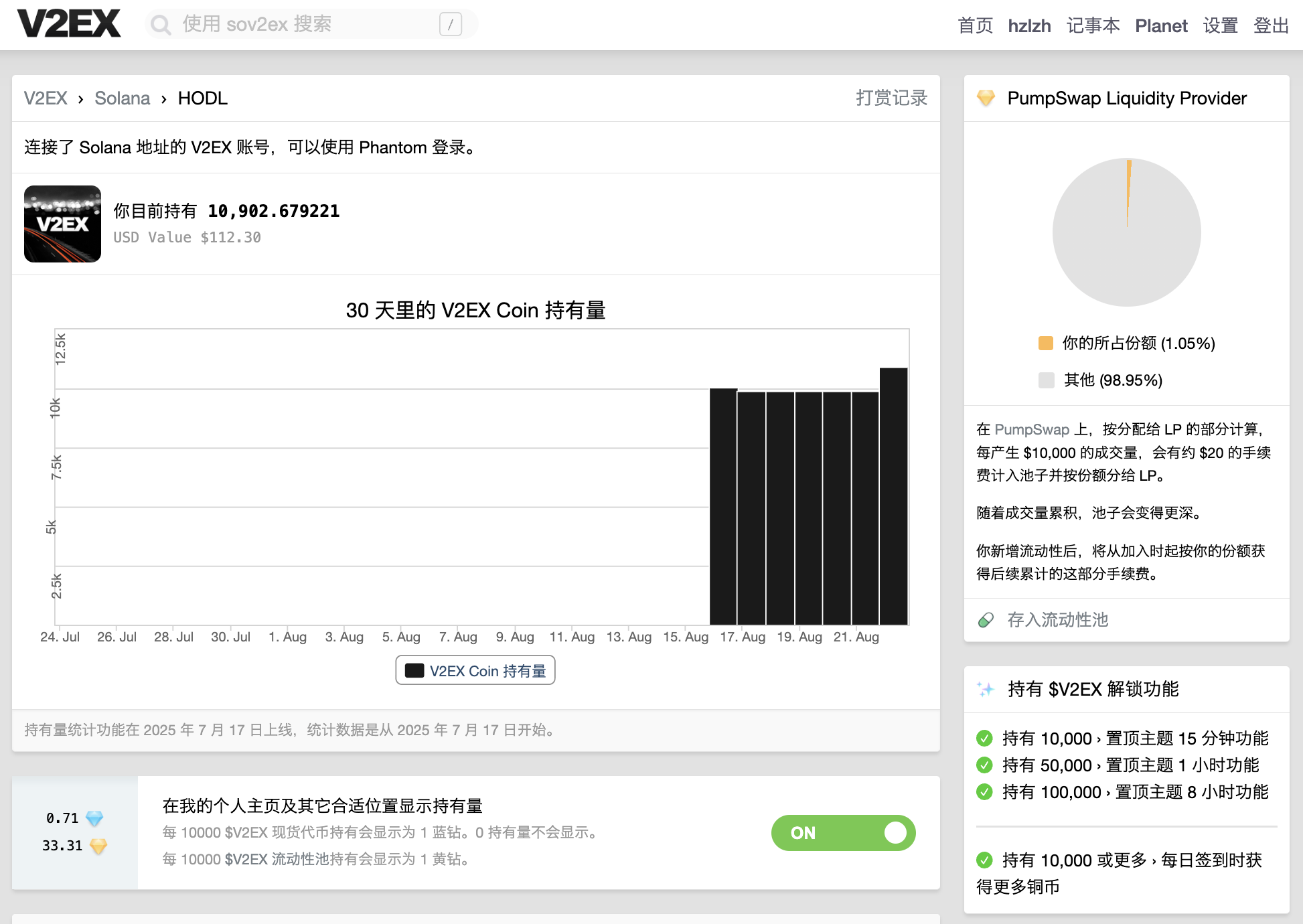Click the pill icon beside 存入流动性池
The width and height of the screenshot is (1303, 924).
tap(986, 620)
